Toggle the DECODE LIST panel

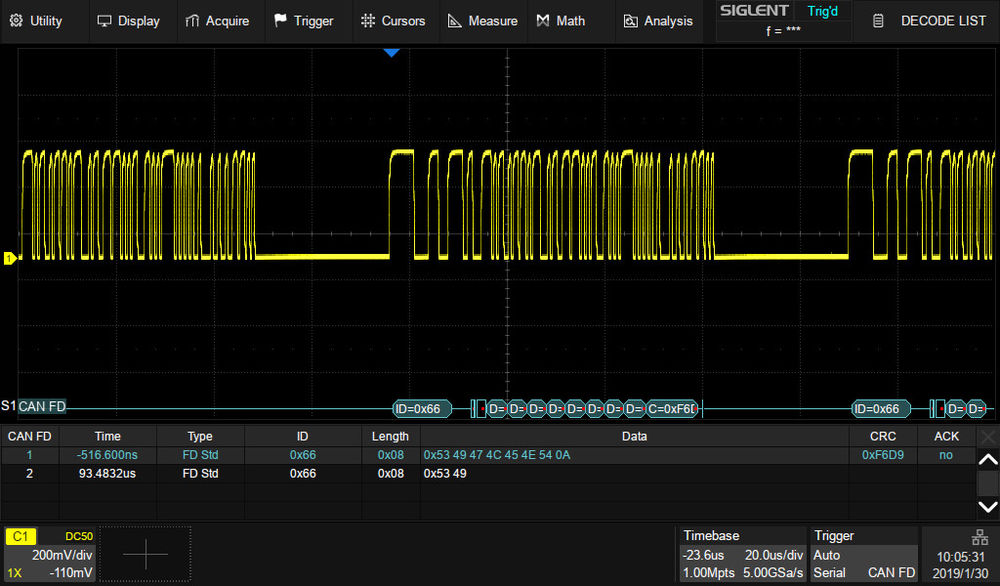point(929,21)
